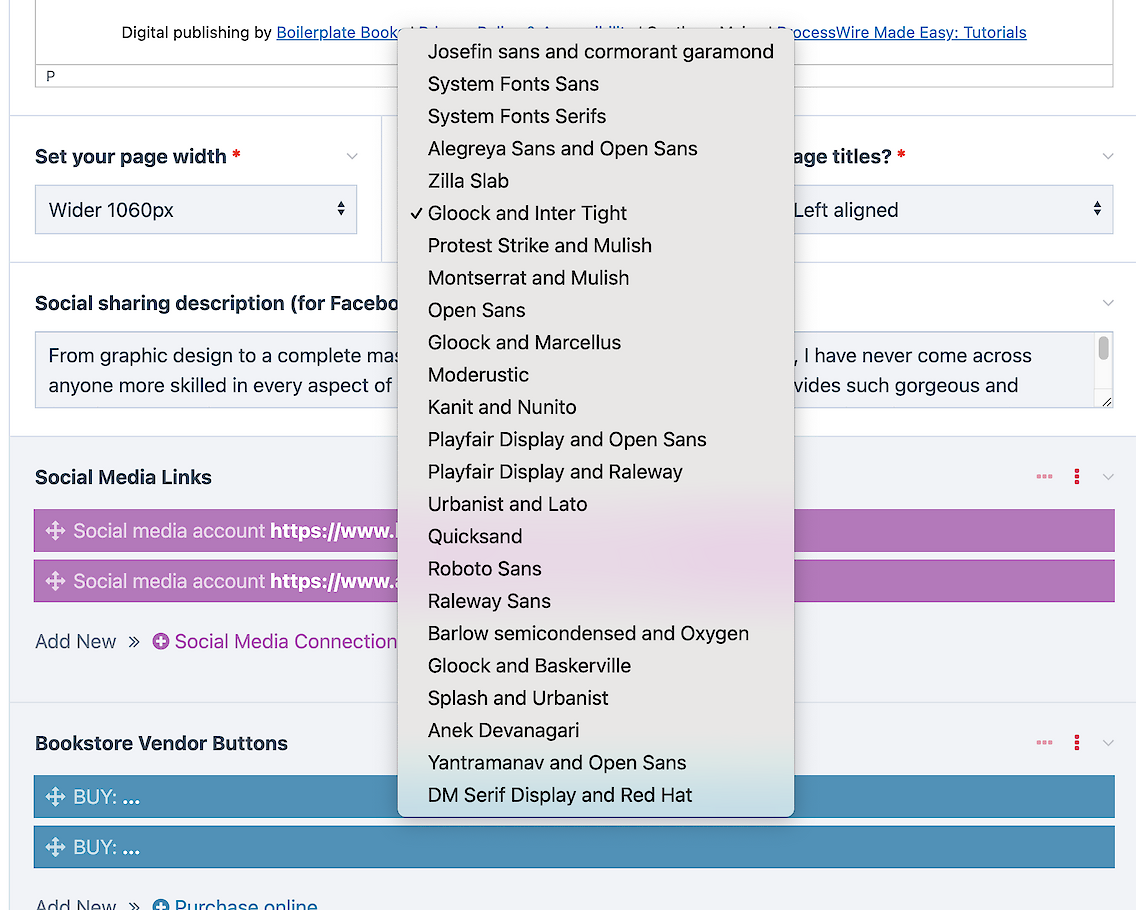Choose Playfair Display and Raleway font option
Image resolution: width=1136 pixels, height=910 pixels.
click(555, 472)
